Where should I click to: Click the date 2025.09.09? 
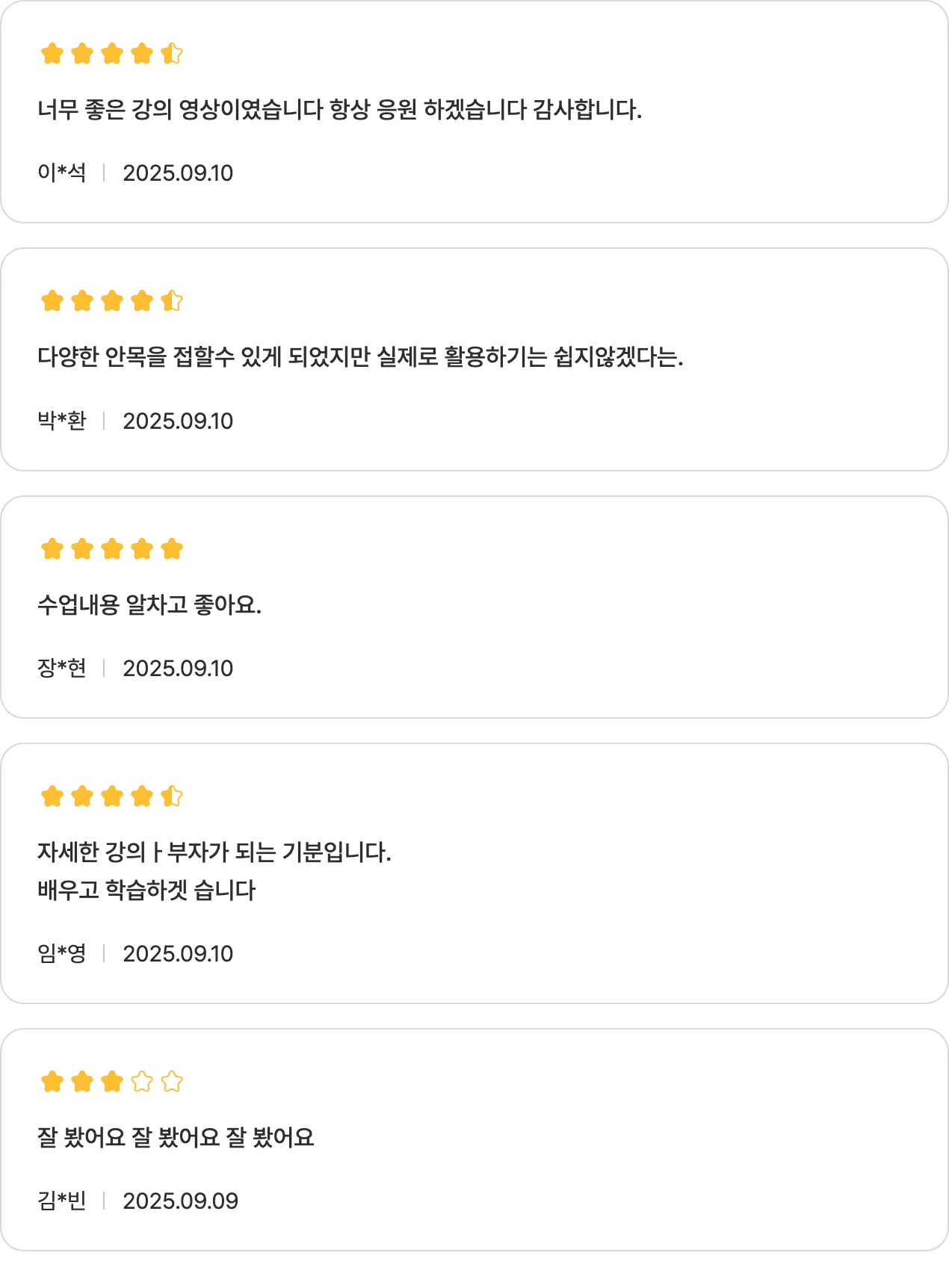pyautogui.click(x=180, y=1201)
